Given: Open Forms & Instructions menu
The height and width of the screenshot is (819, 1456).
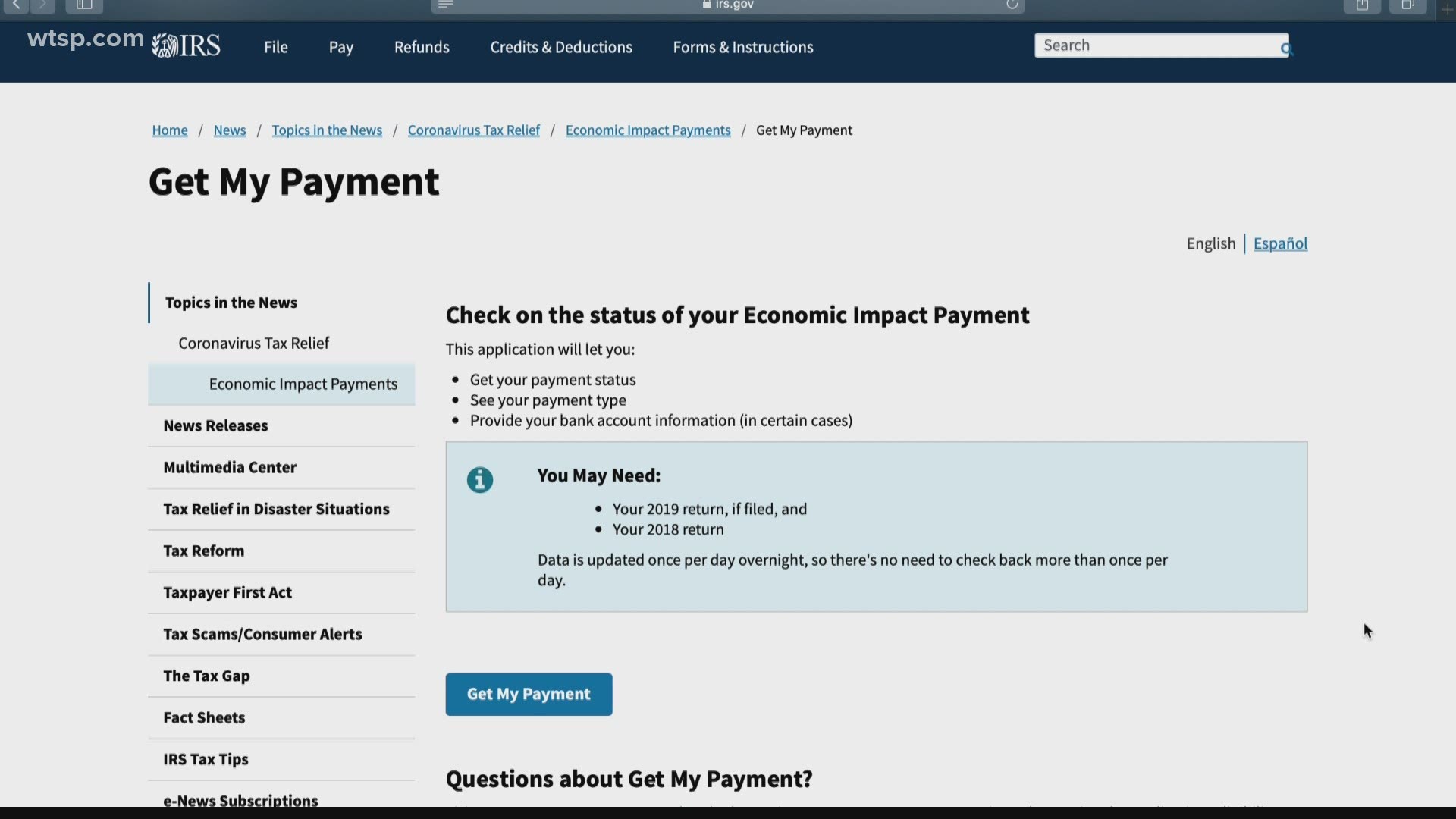Looking at the screenshot, I should point(743,47).
